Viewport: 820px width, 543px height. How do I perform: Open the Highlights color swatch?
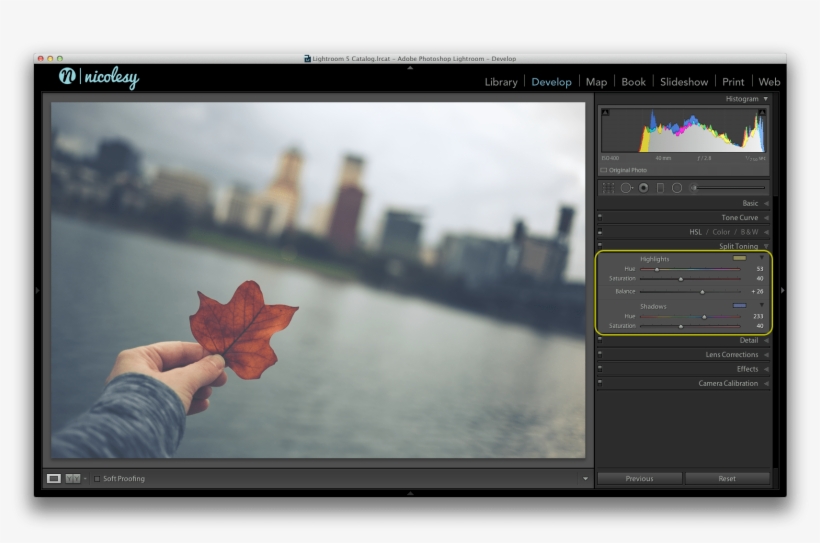(739, 258)
